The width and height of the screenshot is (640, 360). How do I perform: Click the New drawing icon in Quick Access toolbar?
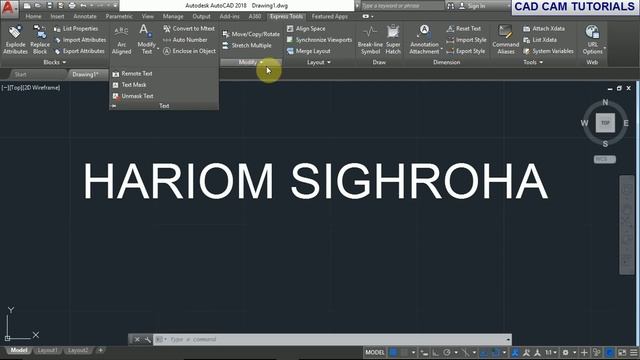pos(27,6)
